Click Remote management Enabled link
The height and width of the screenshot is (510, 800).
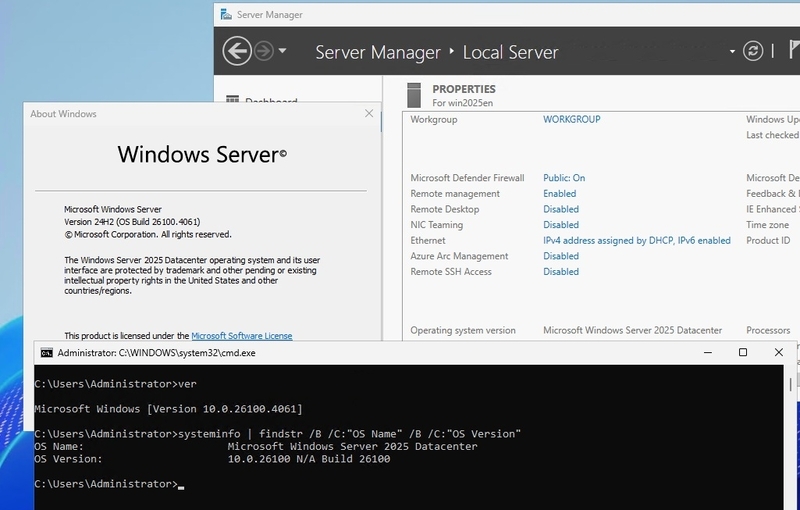tap(559, 194)
